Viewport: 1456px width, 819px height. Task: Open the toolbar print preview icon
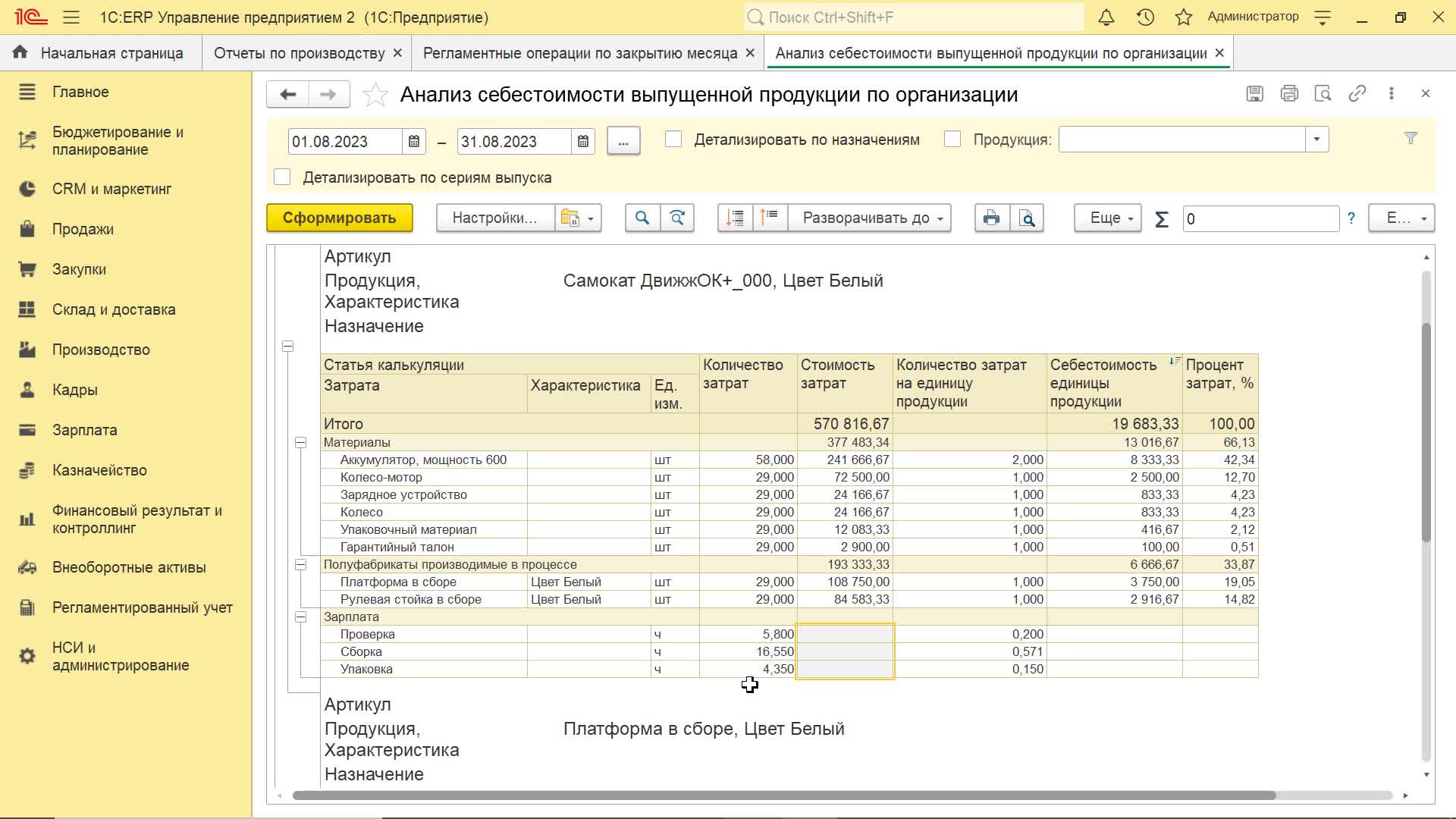(1027, 218)
